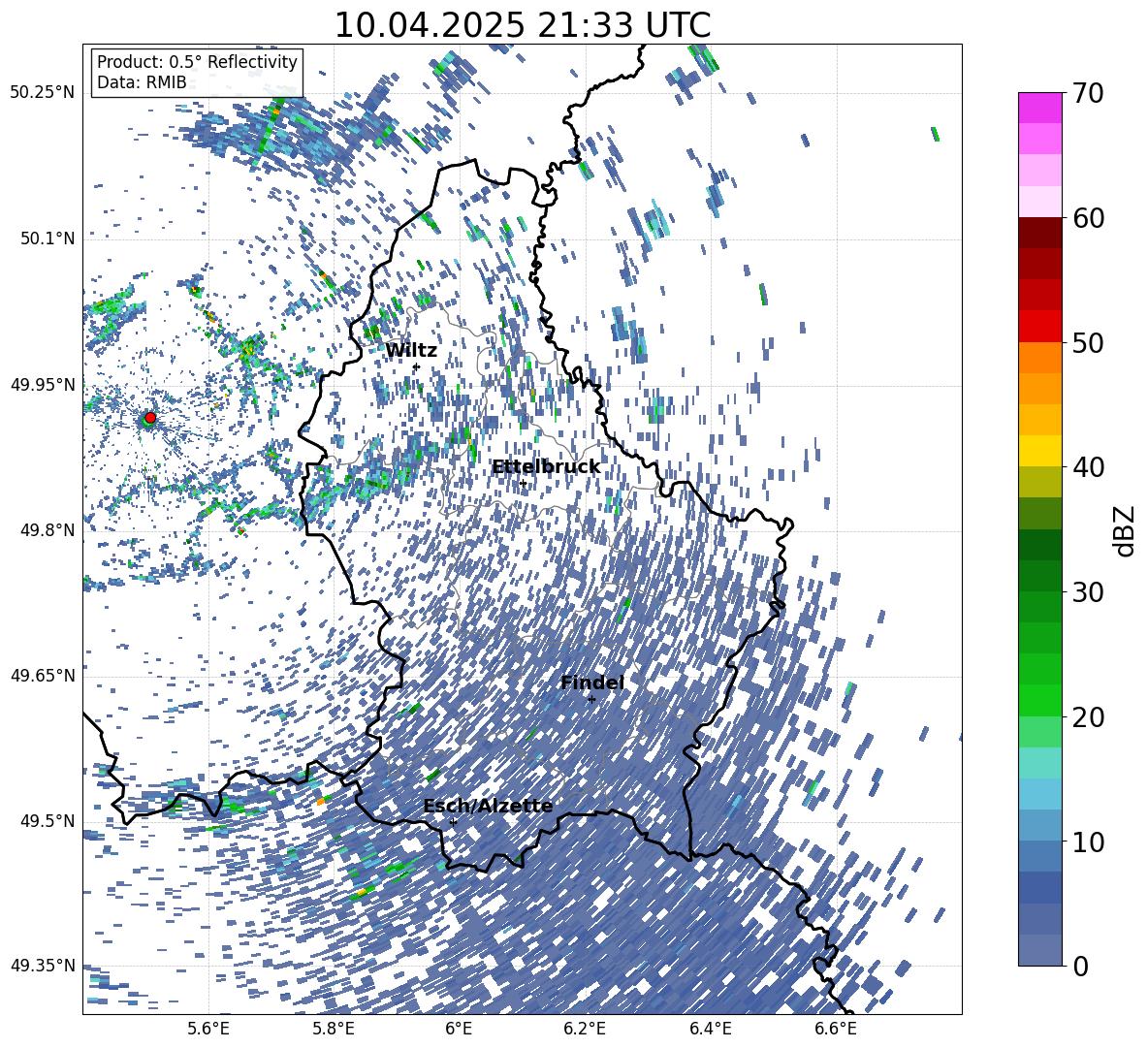
Task: Click the 49.35°N latitude label
Action: click(x=42, y=966)
